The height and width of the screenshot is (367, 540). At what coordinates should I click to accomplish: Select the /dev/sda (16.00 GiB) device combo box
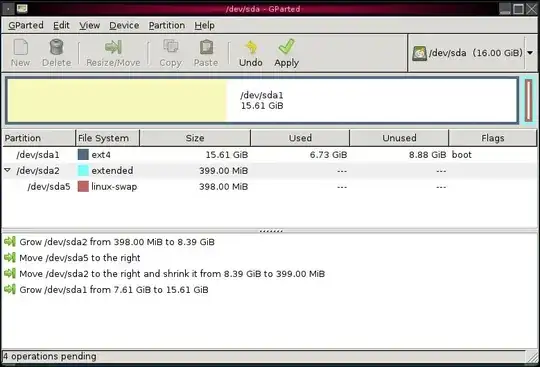[x=472, y=53]
